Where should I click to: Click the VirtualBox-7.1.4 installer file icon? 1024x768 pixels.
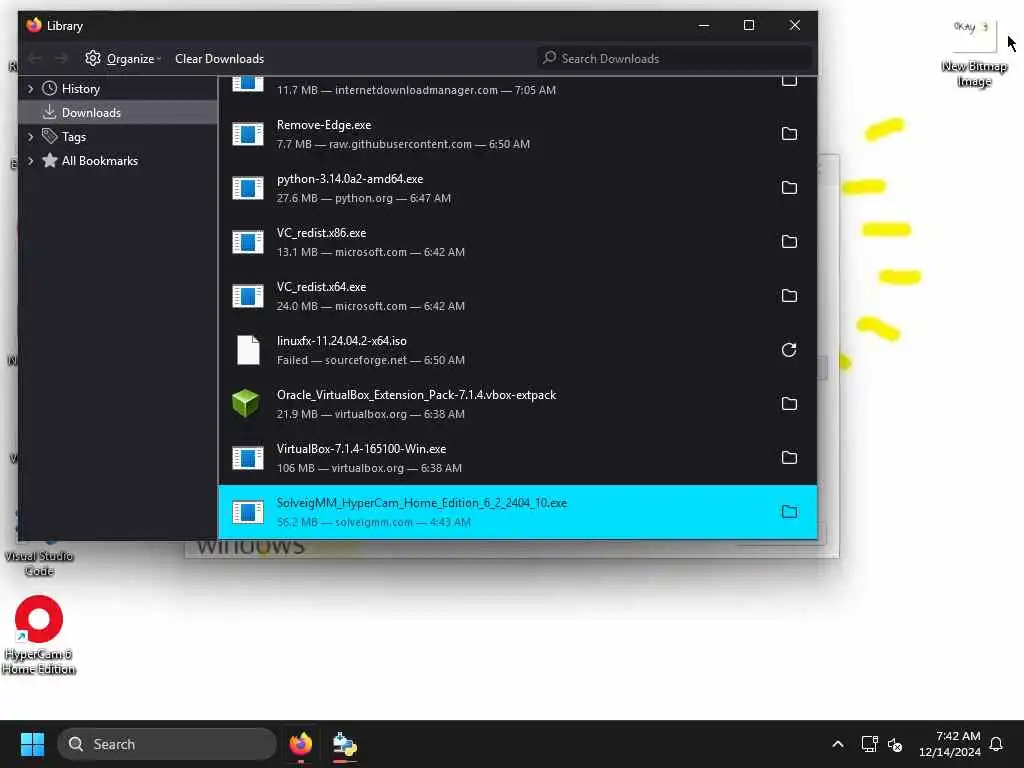point(248,458)
